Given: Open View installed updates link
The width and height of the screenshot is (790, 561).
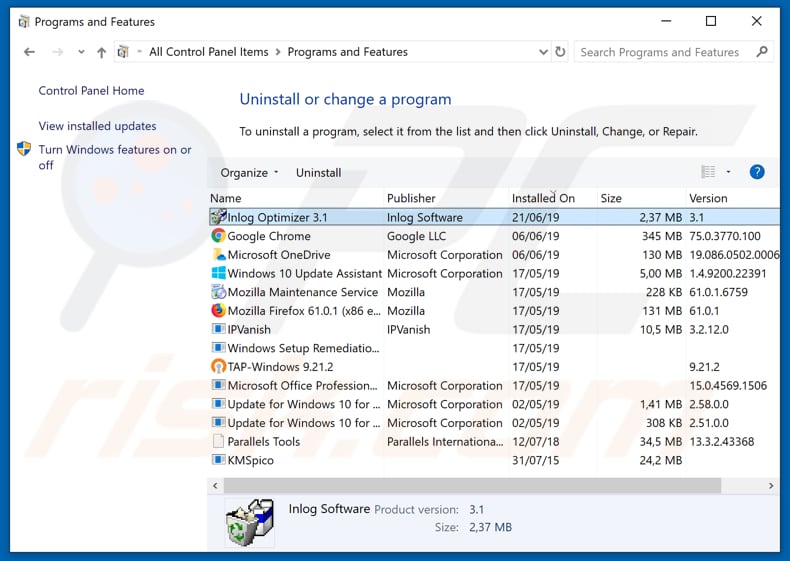Looking at the screenshot, I should click(x=97, y=126).
